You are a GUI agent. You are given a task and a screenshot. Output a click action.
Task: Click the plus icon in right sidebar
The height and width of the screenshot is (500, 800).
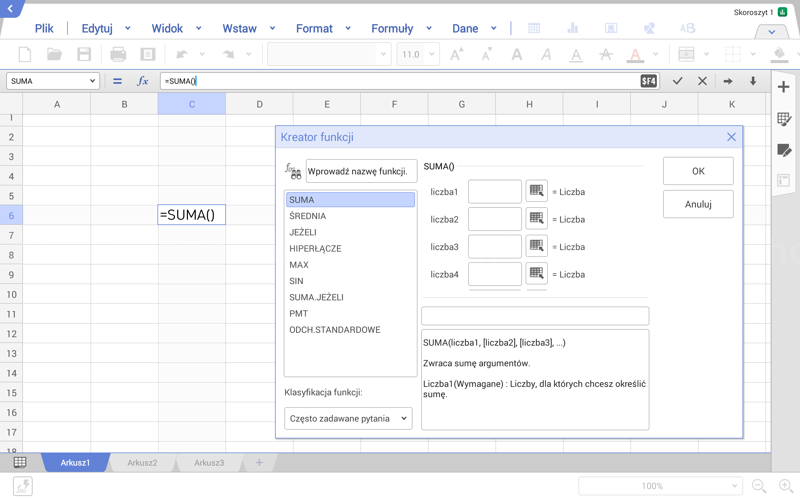[784, 88]
